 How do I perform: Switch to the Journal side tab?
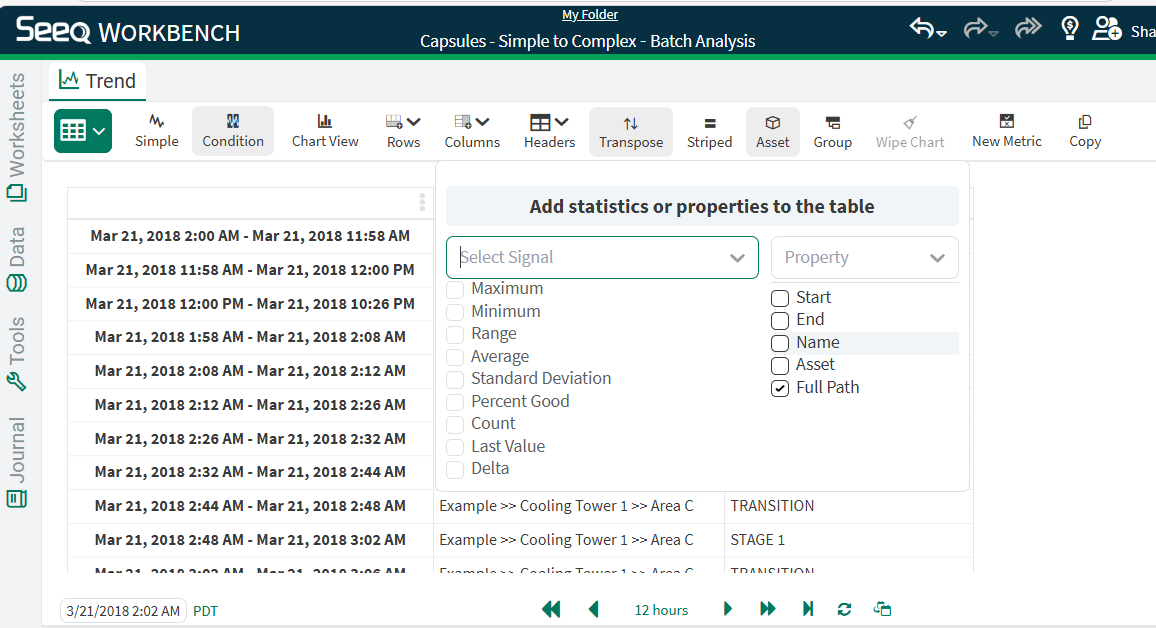coord(17,462)
